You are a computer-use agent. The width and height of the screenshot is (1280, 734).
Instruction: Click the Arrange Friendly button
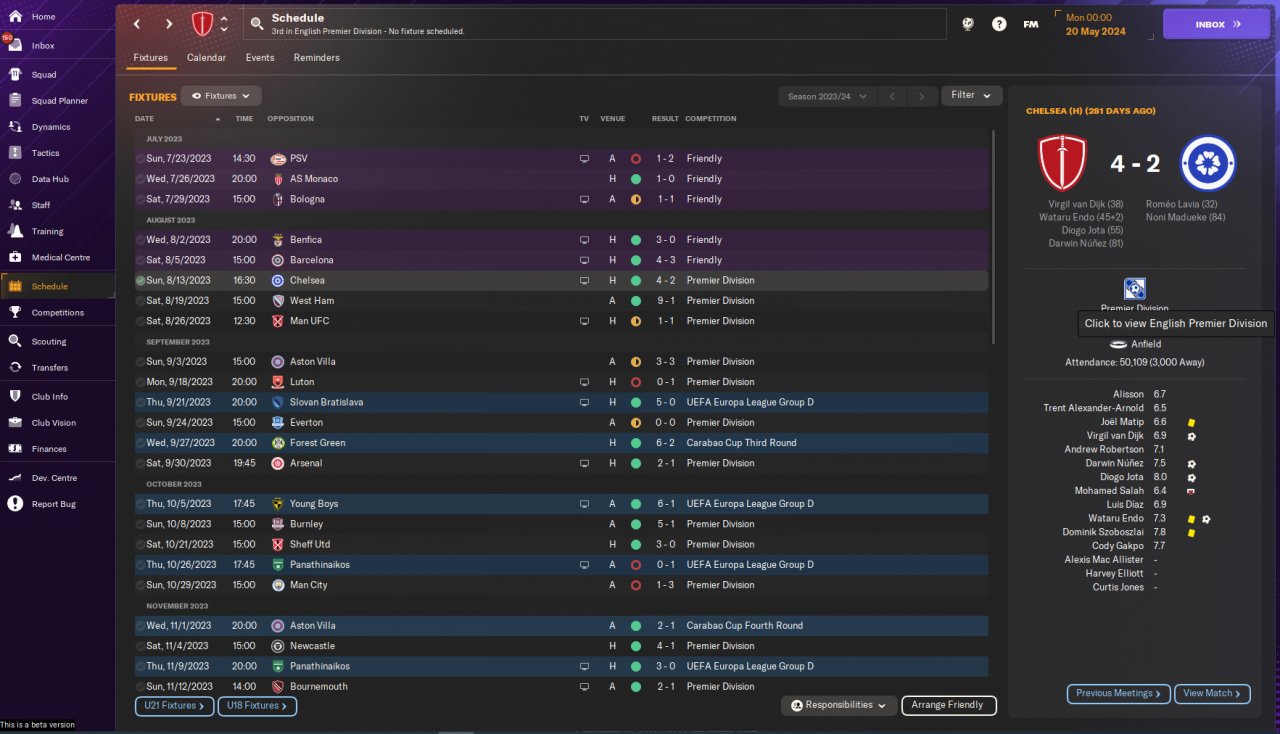click(949, 705)
